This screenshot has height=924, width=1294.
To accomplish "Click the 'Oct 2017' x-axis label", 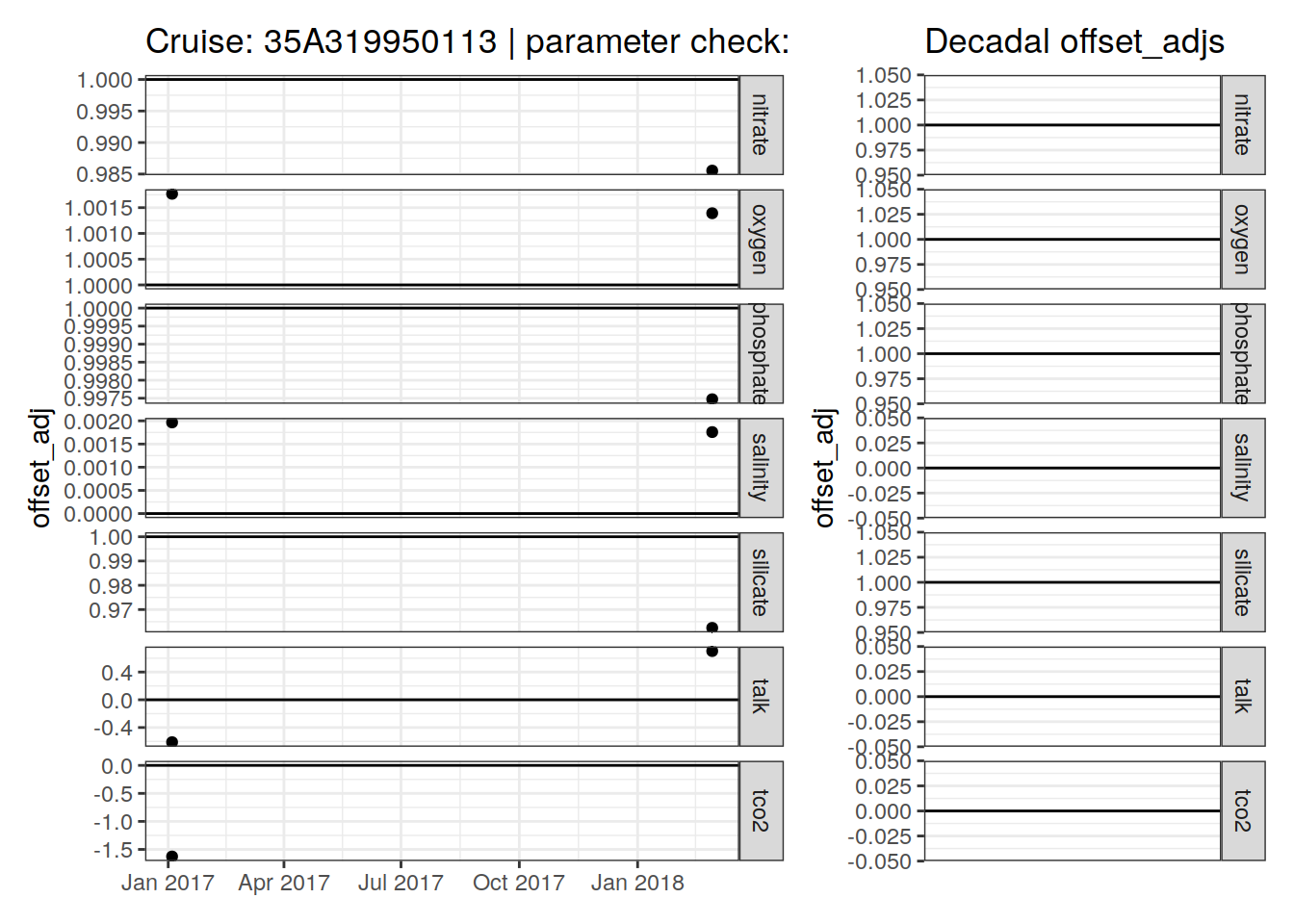I will tap(518, 883).
